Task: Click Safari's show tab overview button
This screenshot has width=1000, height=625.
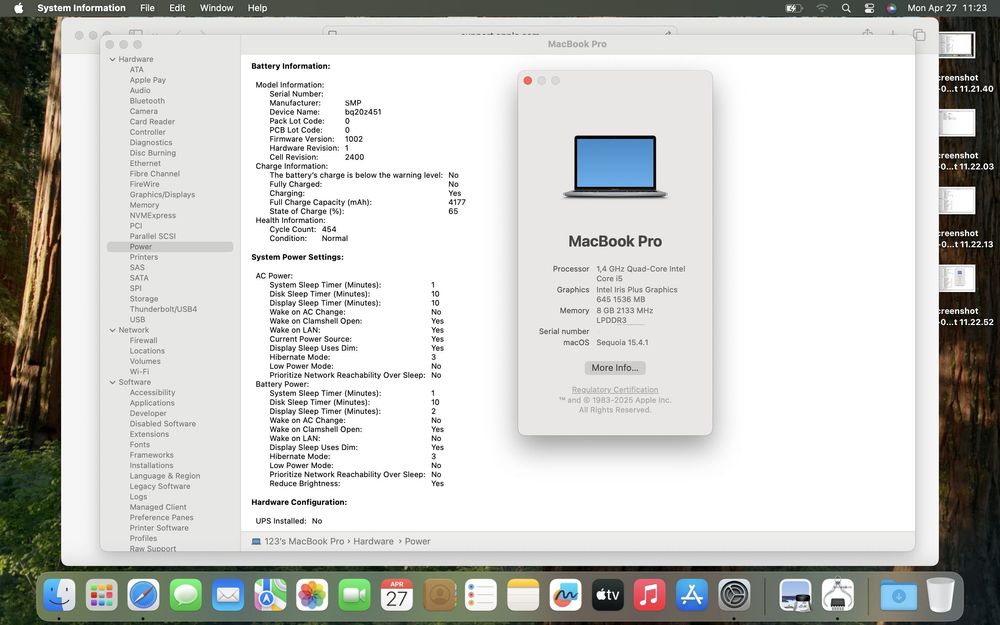Action: 919,34
